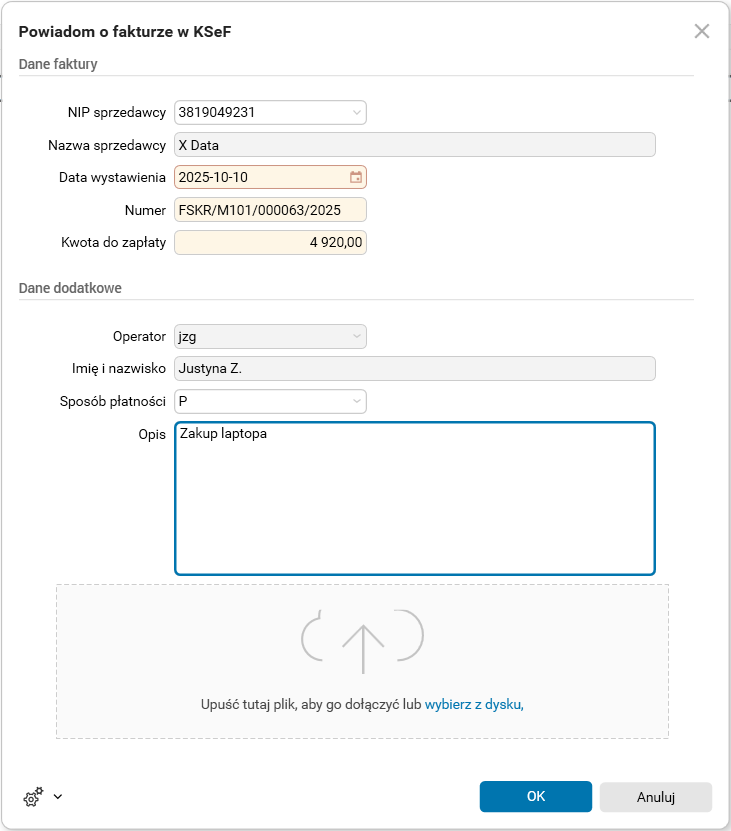Image resolution: width=731 pixels, height=831 pixels.
Task: Click the Kwota do zapłaty amount field
Action: pos(270,242)
